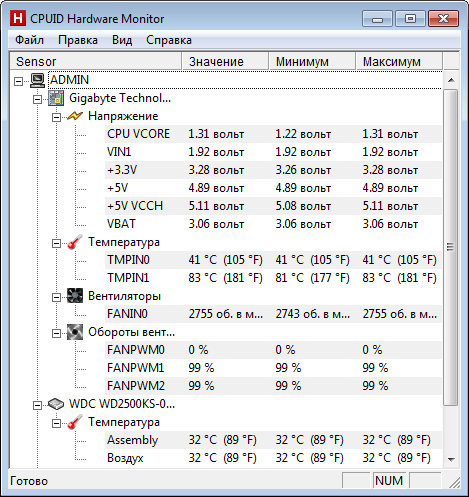Collapse the Вентиляторы group
469x497 pixels.
[x=57, y=297]
